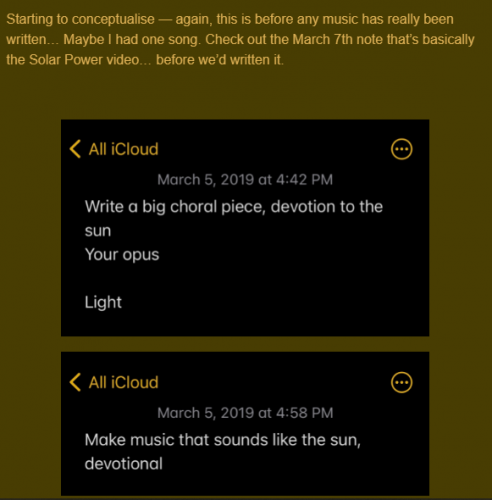Go back to All iCloud from the first note
This screenshot has width=492, height=500.
(x=123, y=149)
